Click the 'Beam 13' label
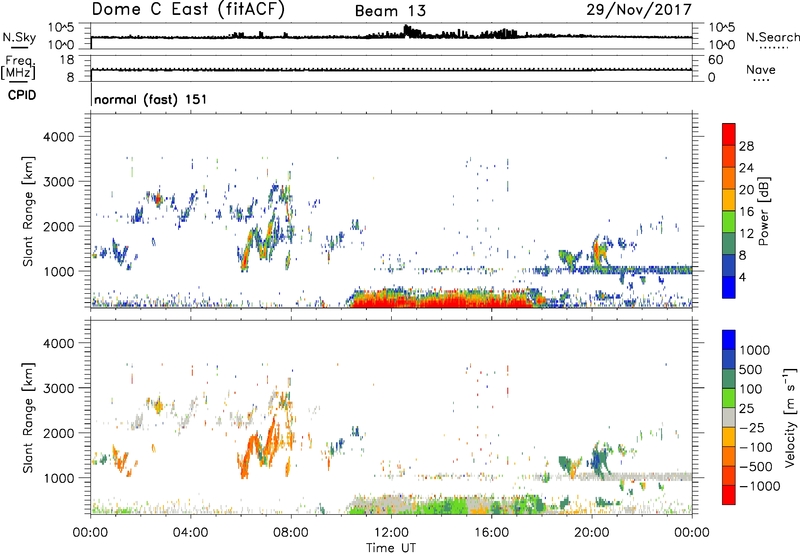 390,11
